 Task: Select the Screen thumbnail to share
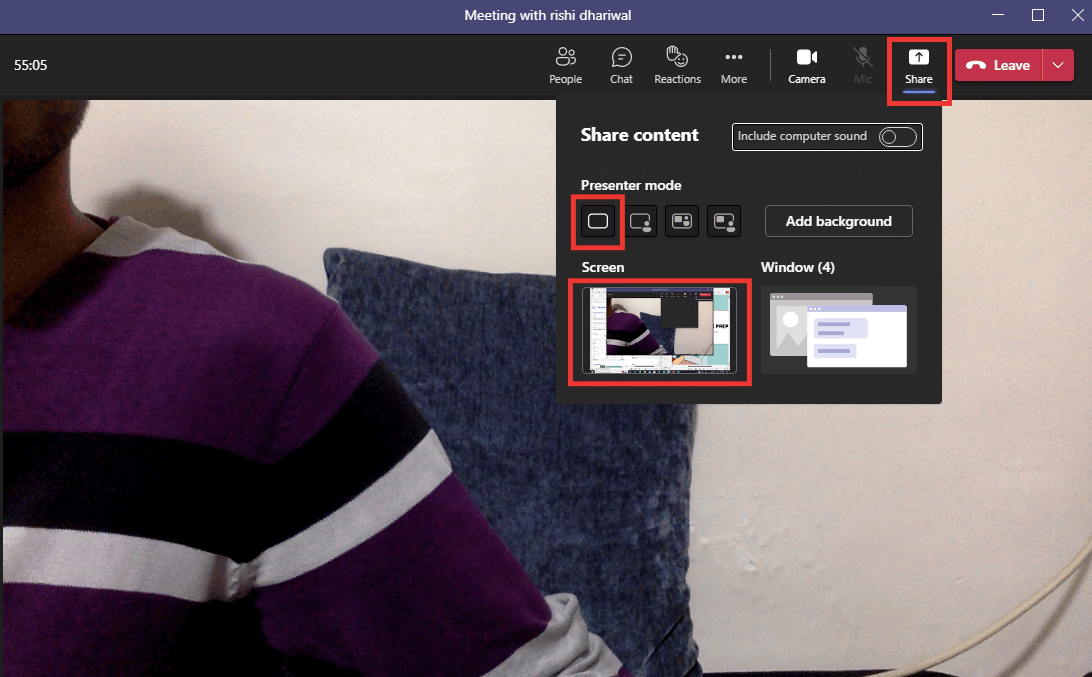click(x=659, y=331)
